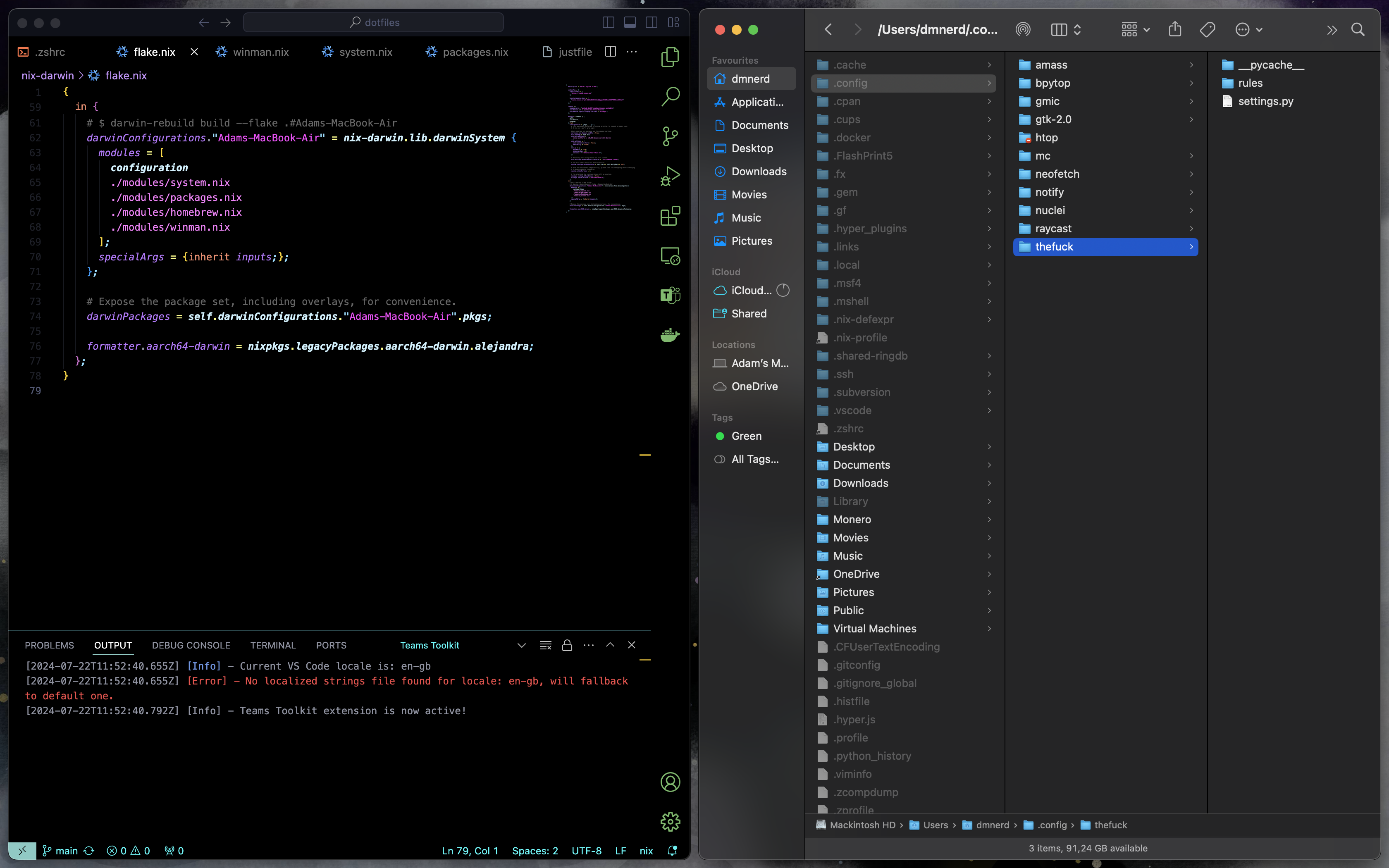Viewport: 1389px width, 868px height.
Task: Close the bottom panel
Action: pyautogui.click(x=631, y=645)
